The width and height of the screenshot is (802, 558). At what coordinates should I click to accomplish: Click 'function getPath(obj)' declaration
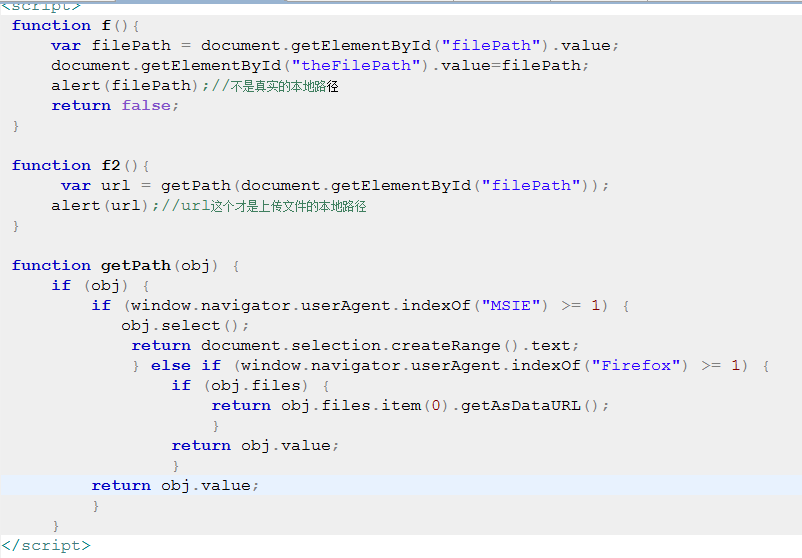(125, 265)
